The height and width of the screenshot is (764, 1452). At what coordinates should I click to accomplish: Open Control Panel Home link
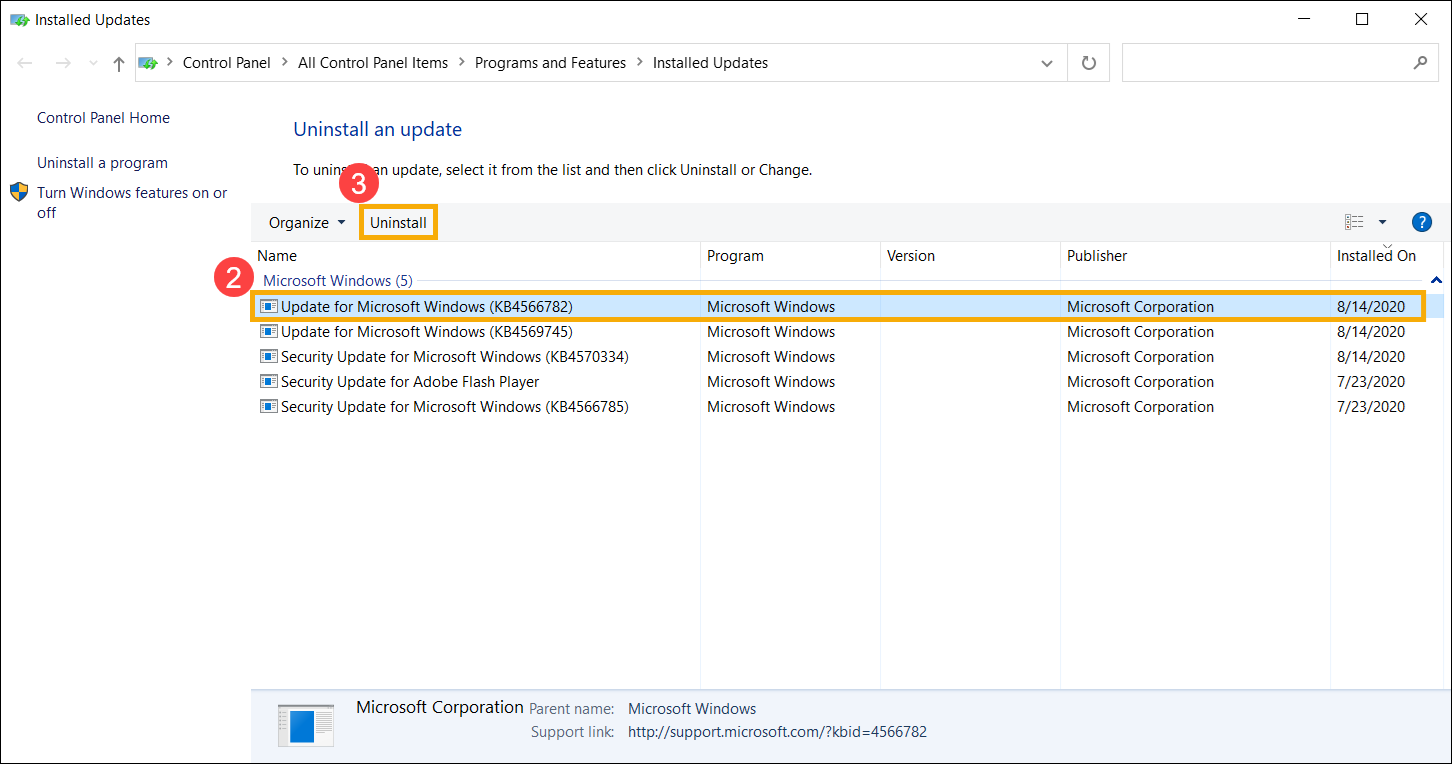pos(103,118)
